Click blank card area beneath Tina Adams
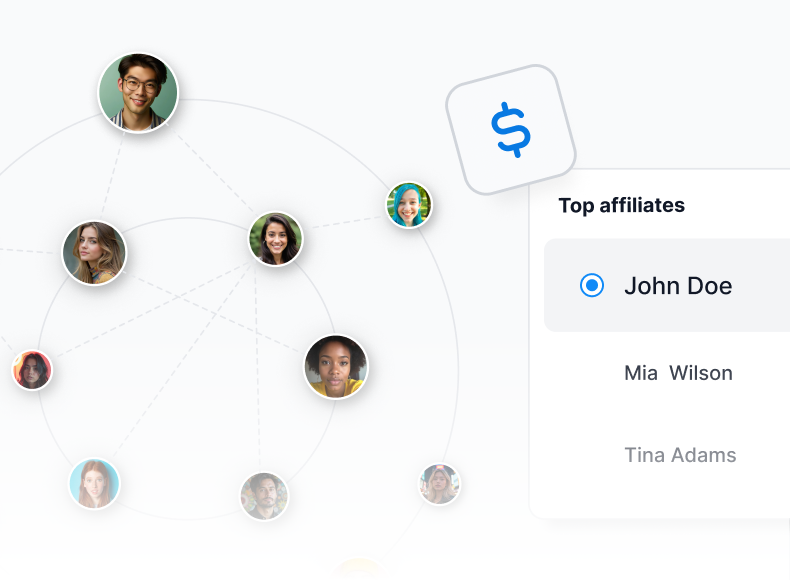The width and height of the screenshot is (790, 580). pyautogui.click(x=660, y=498)
